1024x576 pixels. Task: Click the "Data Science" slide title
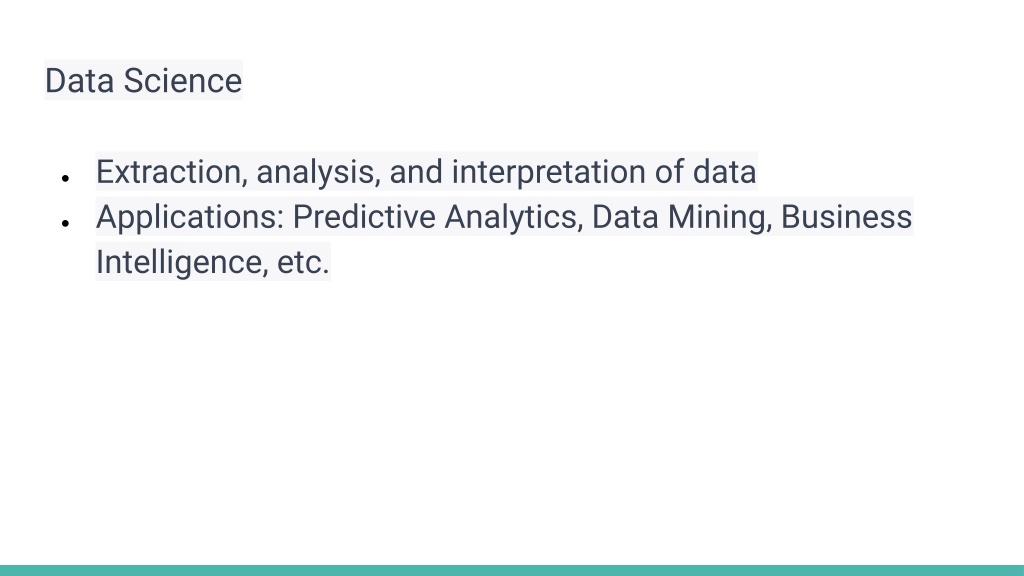pos(143,80)
